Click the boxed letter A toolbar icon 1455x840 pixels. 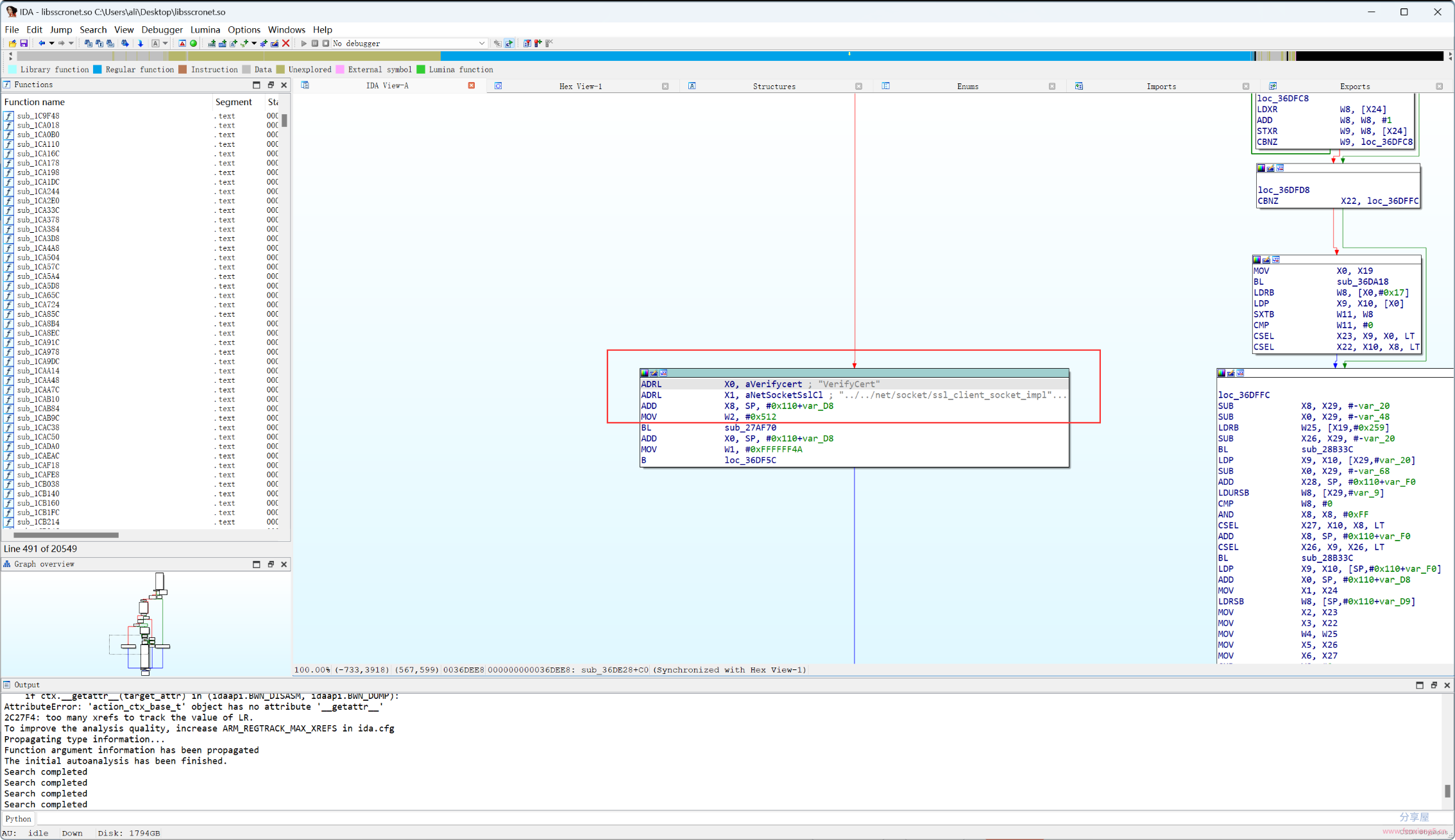[155, 43]
